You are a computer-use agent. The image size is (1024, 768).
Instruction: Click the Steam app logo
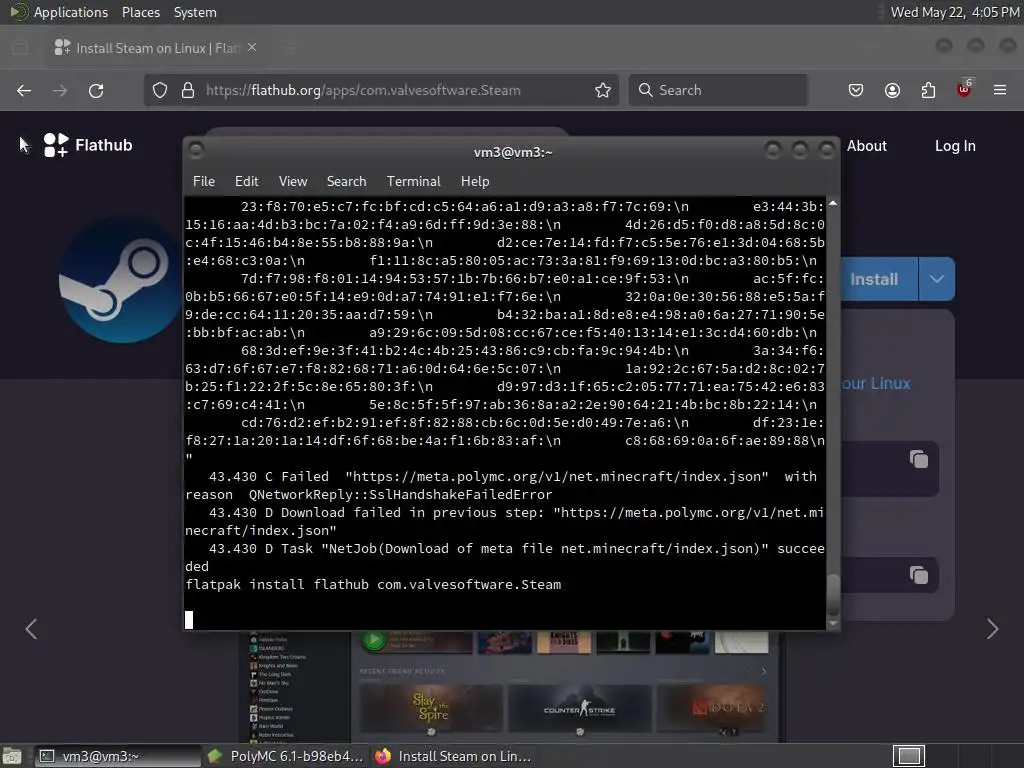121,280
